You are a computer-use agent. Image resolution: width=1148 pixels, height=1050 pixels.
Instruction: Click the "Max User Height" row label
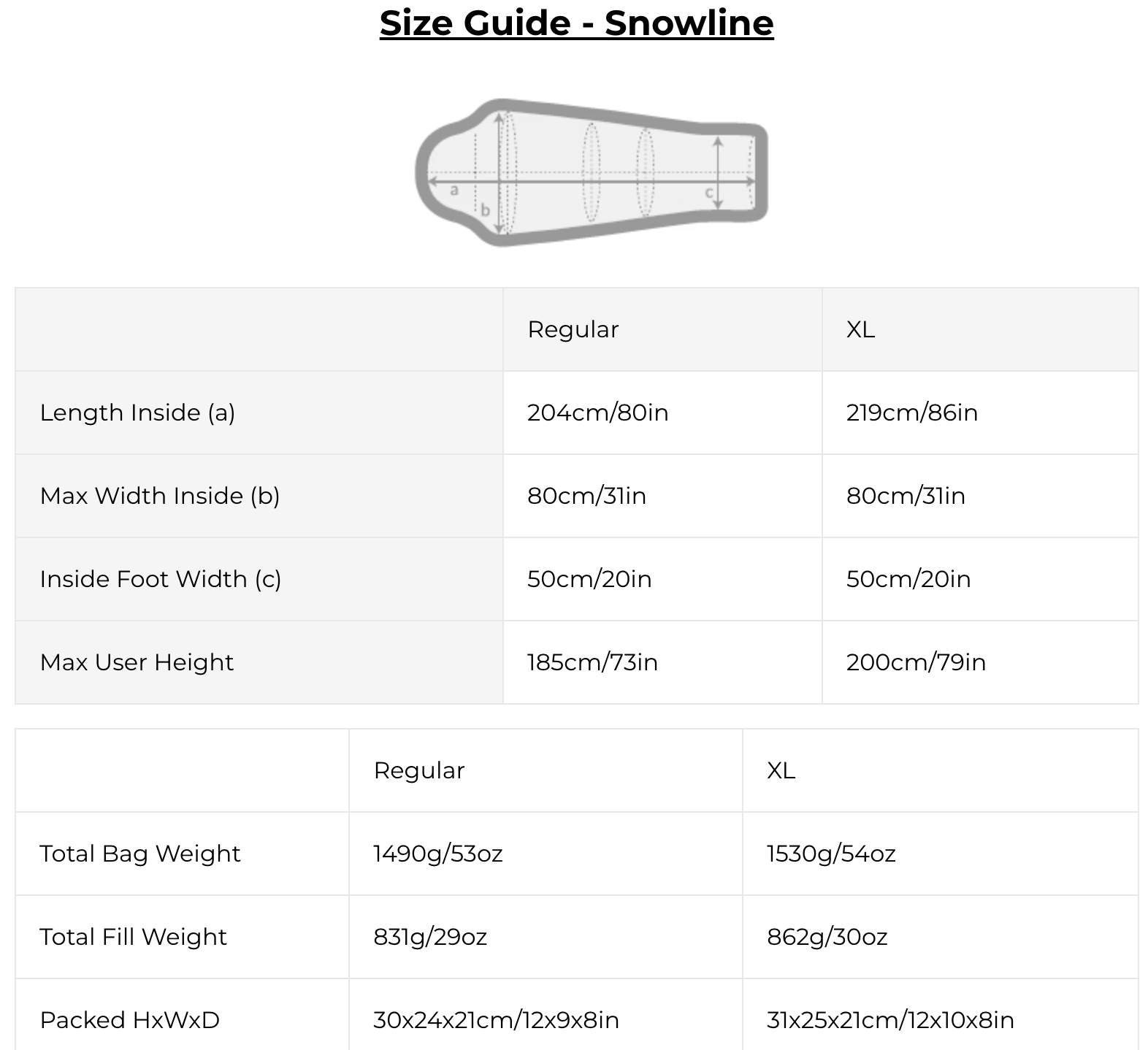tap(137, 662)
